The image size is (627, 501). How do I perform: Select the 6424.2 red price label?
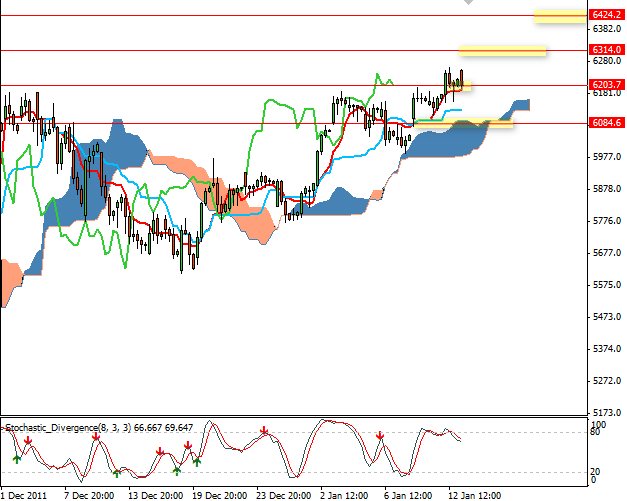(607, 15)
